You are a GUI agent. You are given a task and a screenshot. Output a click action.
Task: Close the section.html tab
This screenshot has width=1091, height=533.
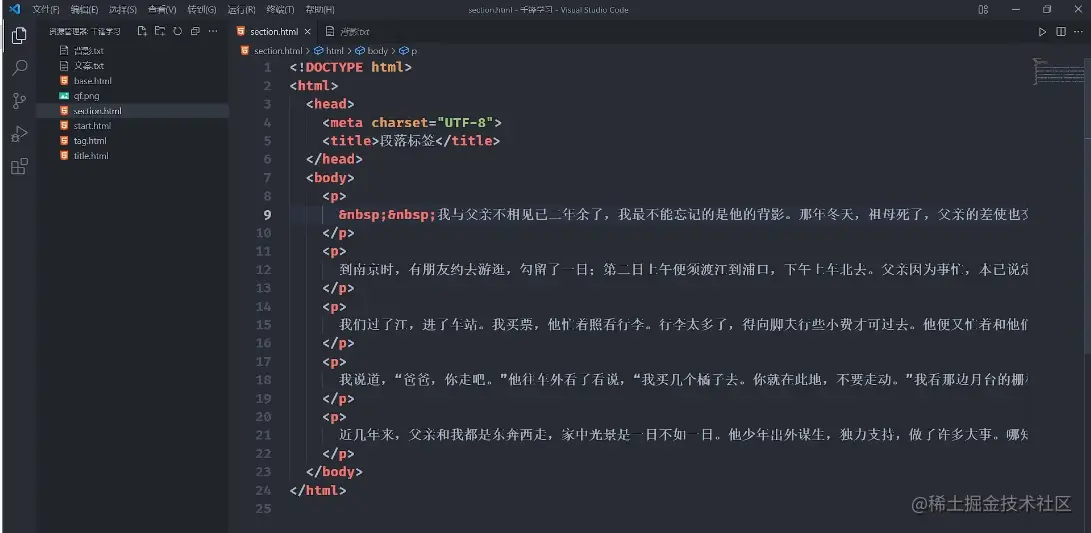click(x=308, y=32)
